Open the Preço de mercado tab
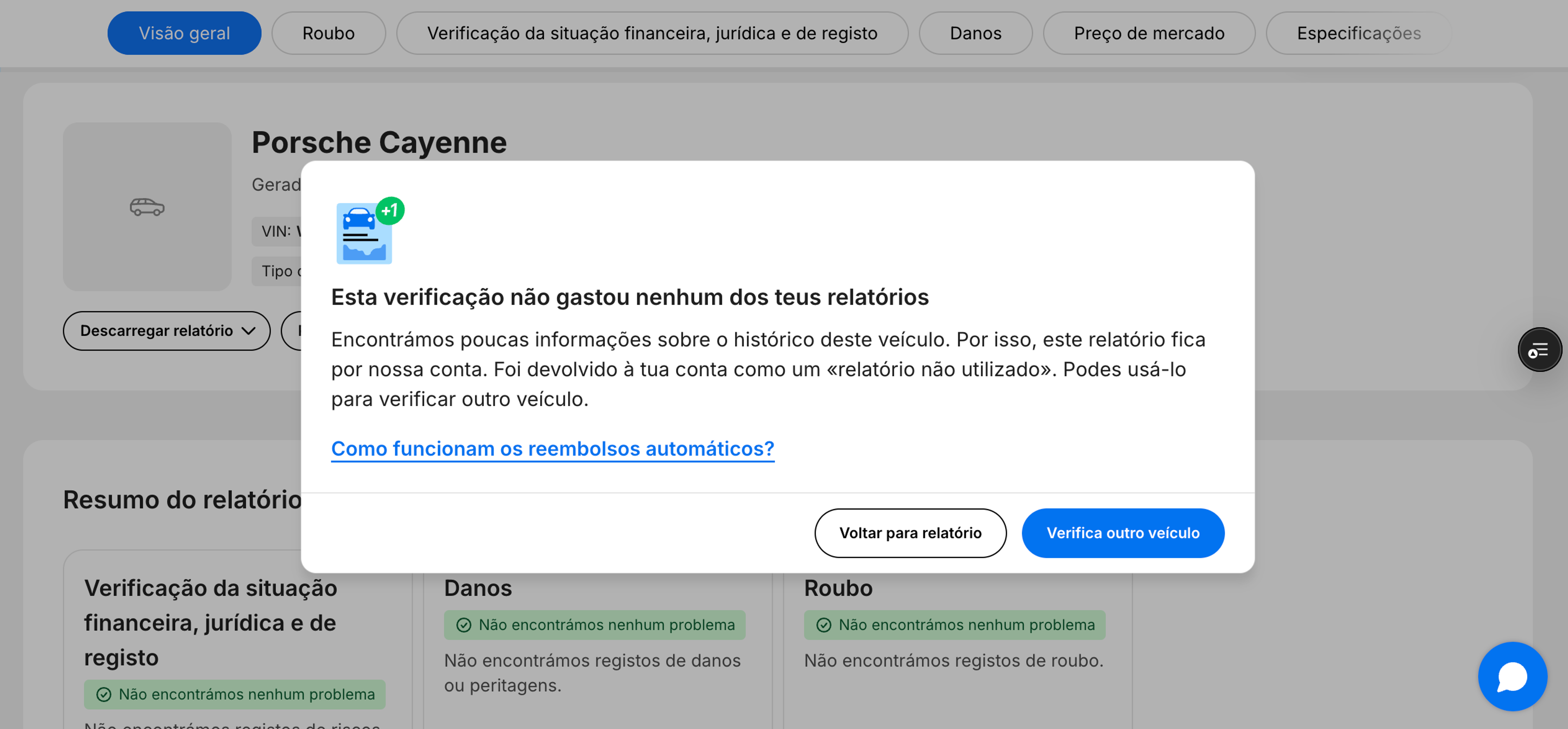The width and height of the screenshot is (1568, 729). [1149, 33]
